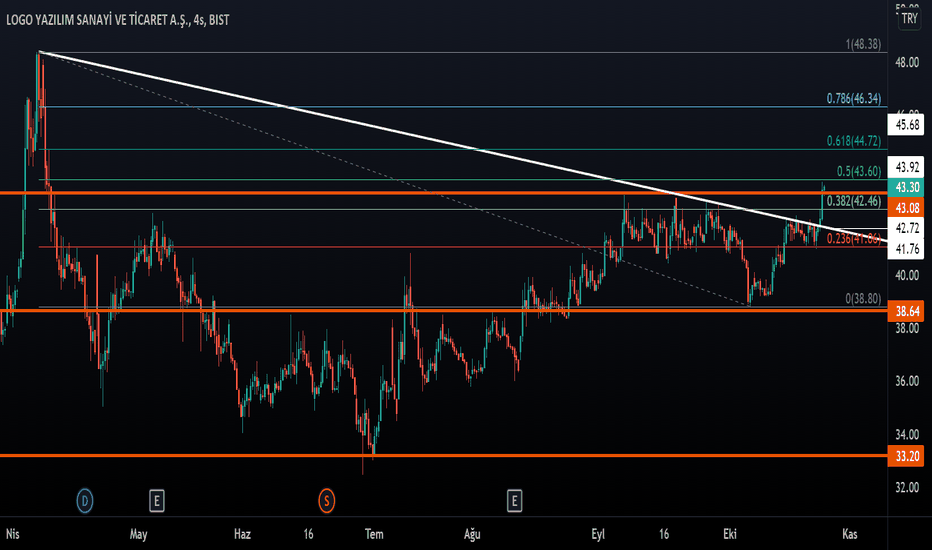Click the current price 43.30 label
This screenshot has width=932, height=550.
point(906,187)
